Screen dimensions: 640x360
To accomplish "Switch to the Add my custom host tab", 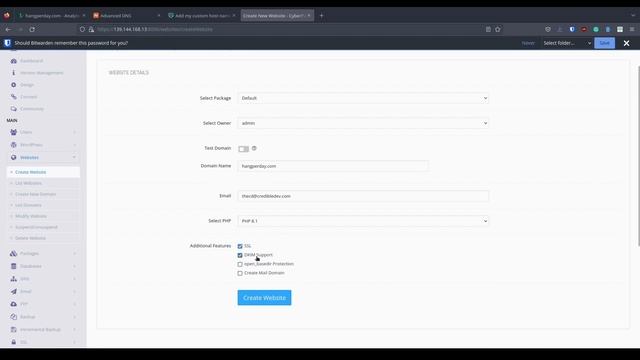I will point(201,16).
